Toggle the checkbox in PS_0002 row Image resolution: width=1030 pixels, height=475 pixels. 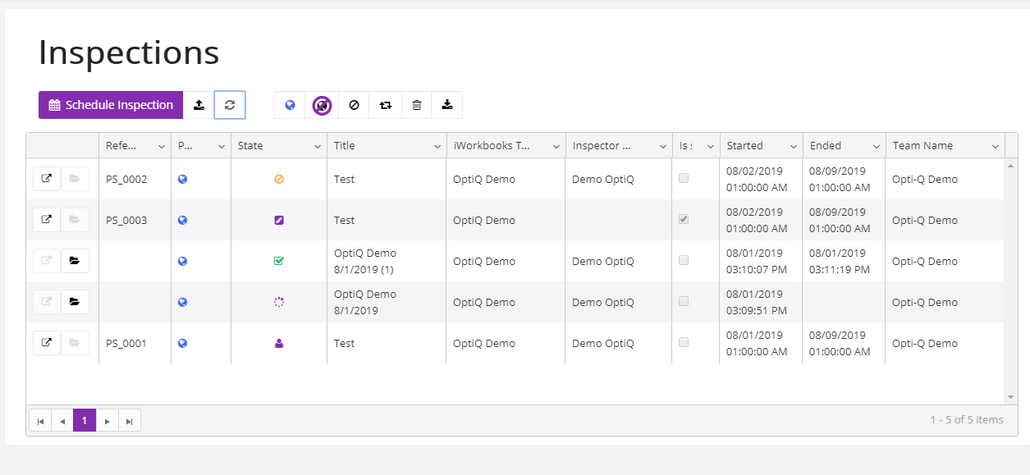tap(683, 179)
